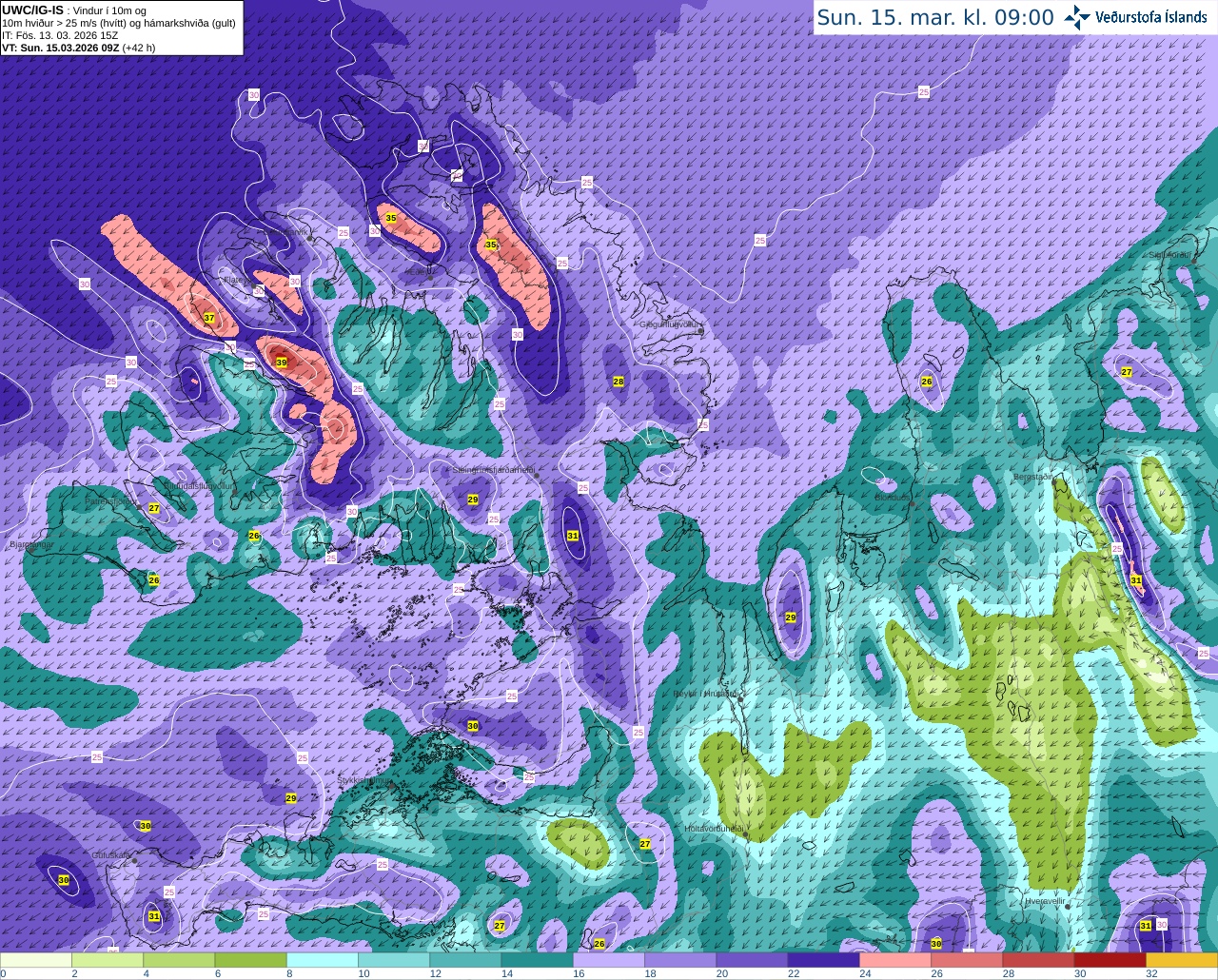
Task: Select the dark indigo 22–24 legend swatch
Action: (823, 960)
